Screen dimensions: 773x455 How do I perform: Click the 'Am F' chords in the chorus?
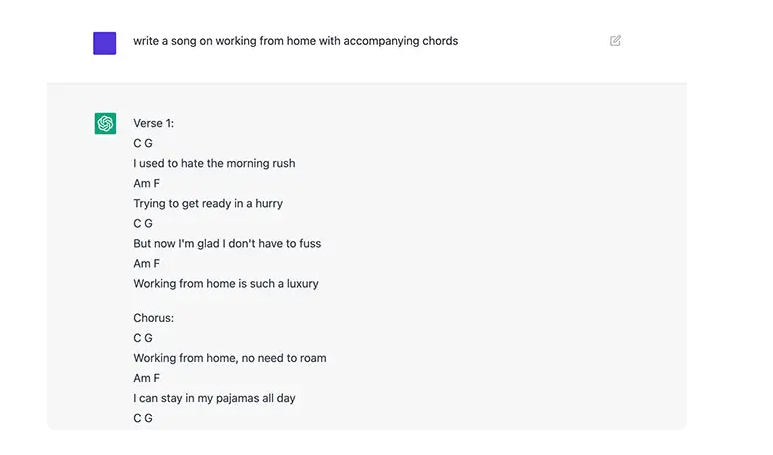tap(146, 378)
